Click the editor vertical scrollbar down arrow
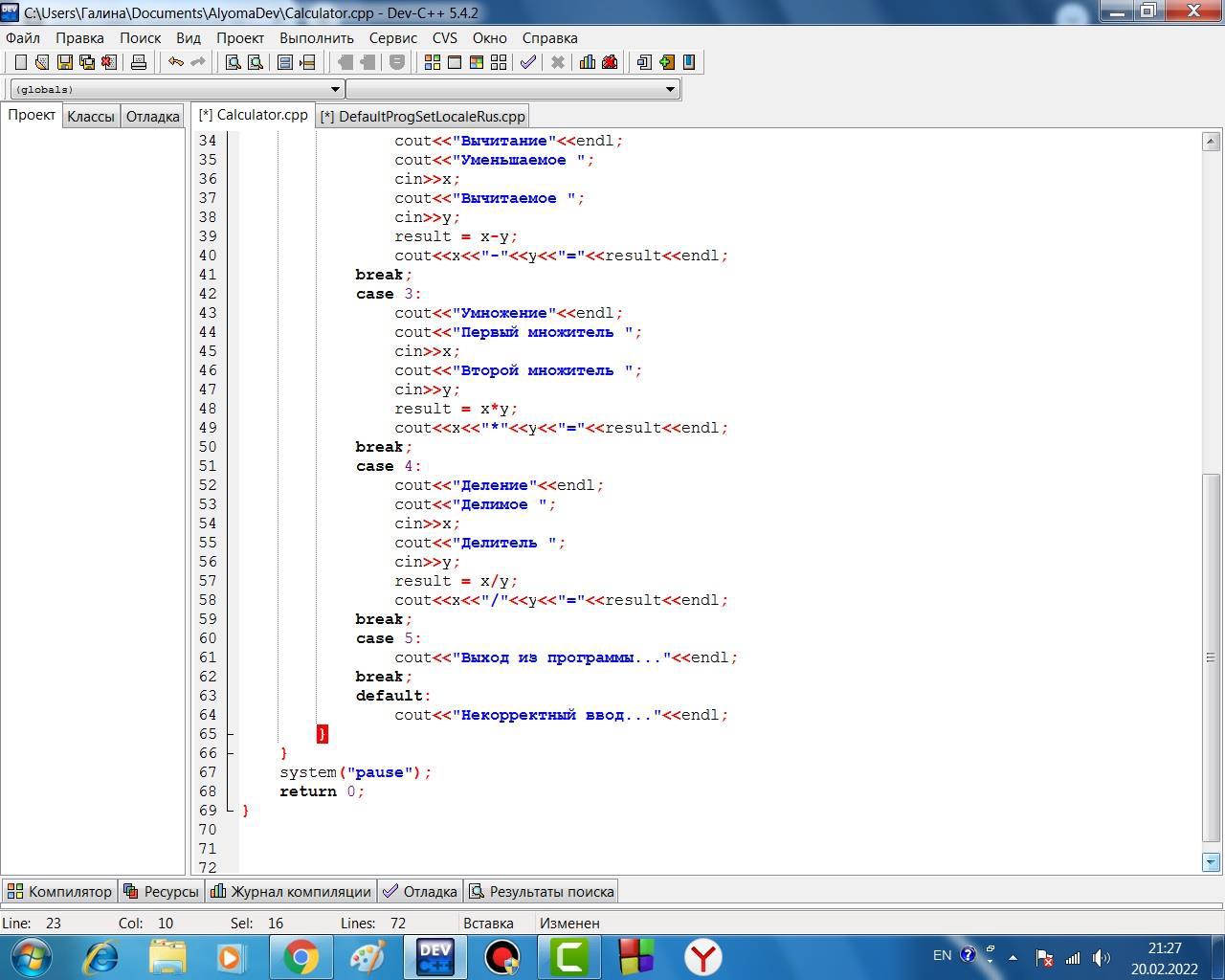The height and width of the screenshot is (980, 1225). [1210, 862]
